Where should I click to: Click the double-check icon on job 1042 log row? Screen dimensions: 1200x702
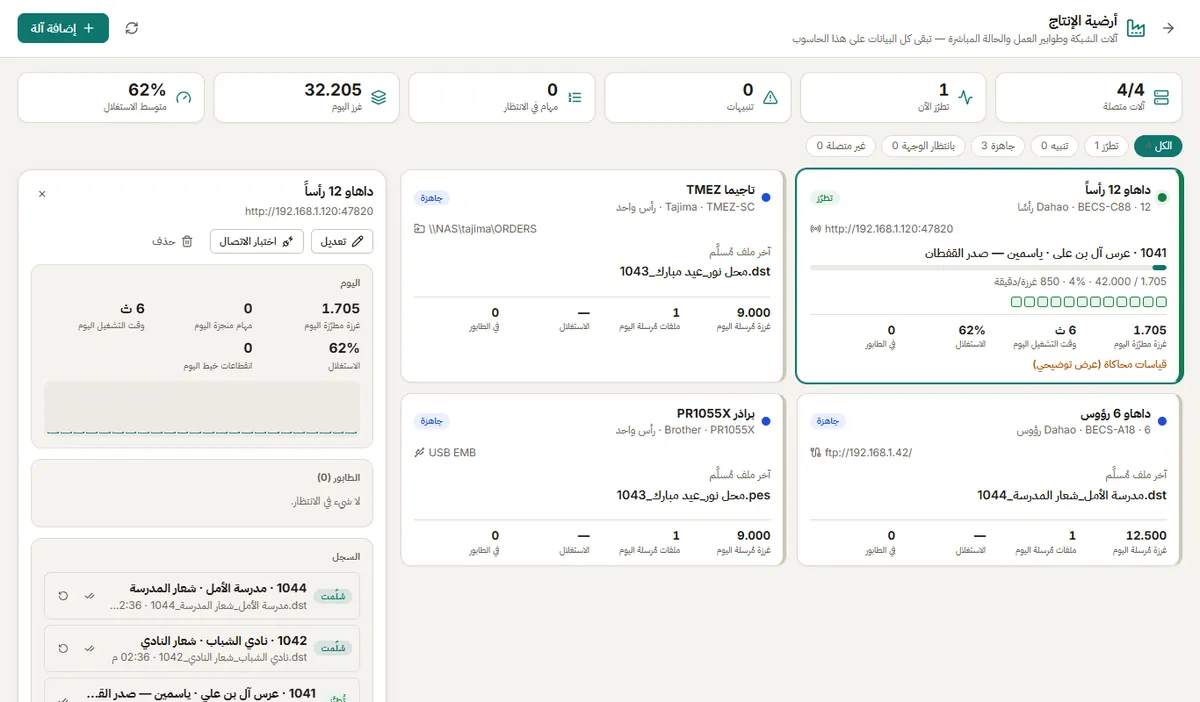(89, 648)
